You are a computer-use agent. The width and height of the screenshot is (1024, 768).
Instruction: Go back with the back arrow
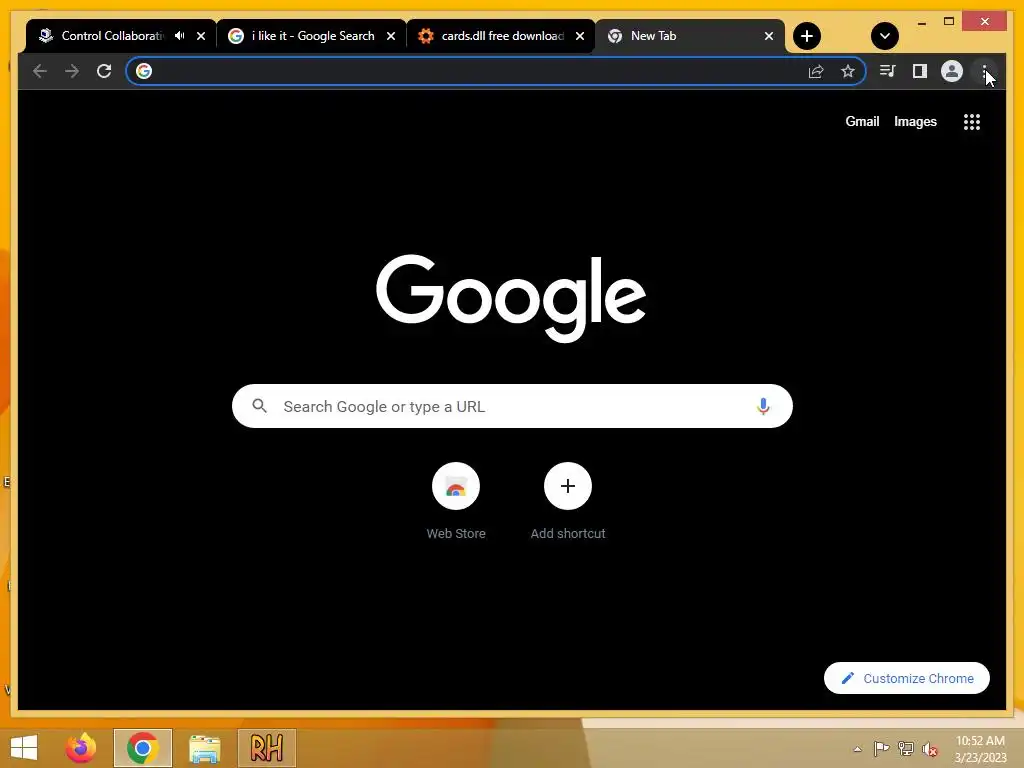coord(40,71)
